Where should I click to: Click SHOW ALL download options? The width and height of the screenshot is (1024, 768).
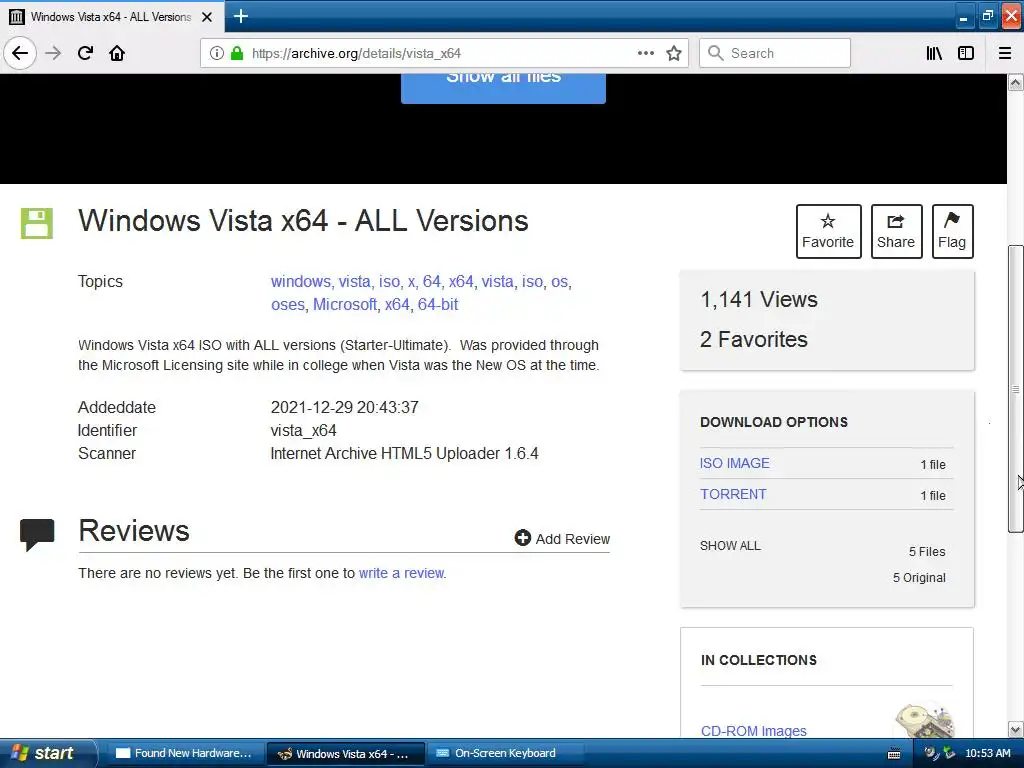point(730,545)
